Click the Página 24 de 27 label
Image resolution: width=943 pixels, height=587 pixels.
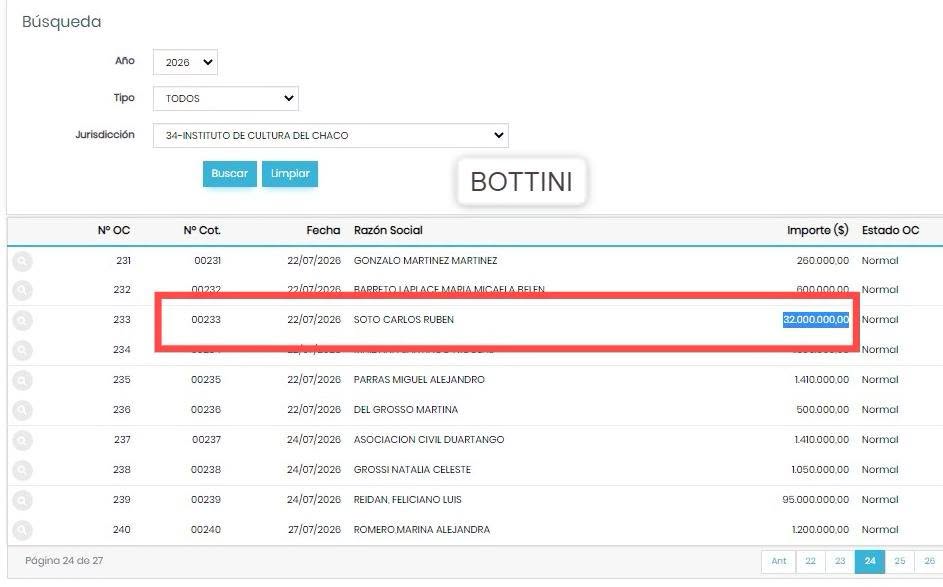pyautogui.click(x=64, y=561)
